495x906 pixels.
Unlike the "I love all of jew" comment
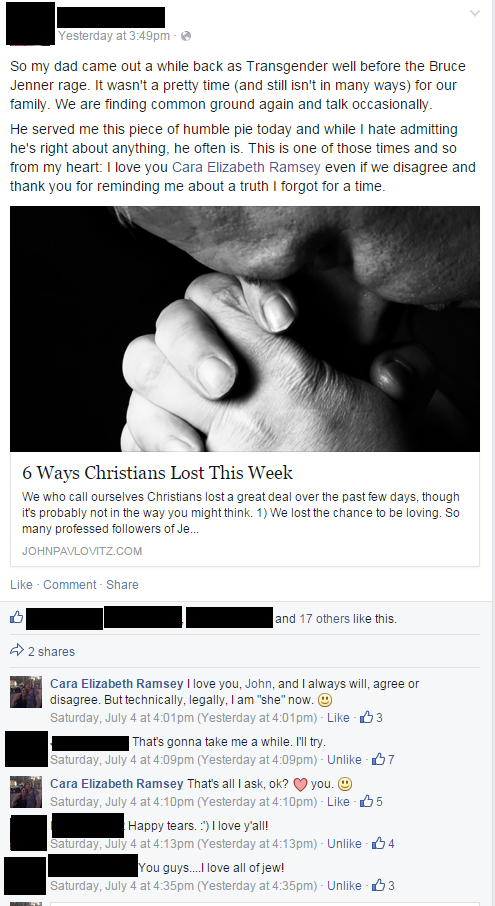point(344,885)
